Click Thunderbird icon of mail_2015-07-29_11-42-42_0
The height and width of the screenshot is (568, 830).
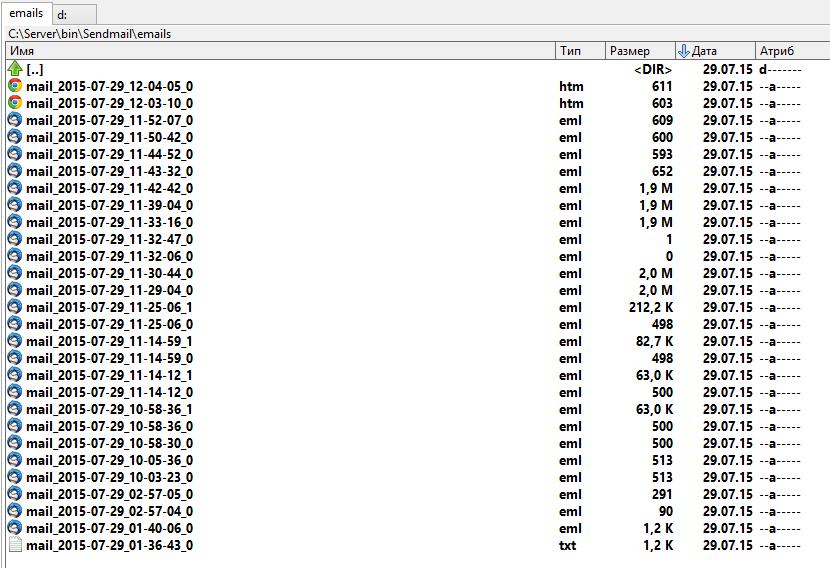[x=15, y=188]
